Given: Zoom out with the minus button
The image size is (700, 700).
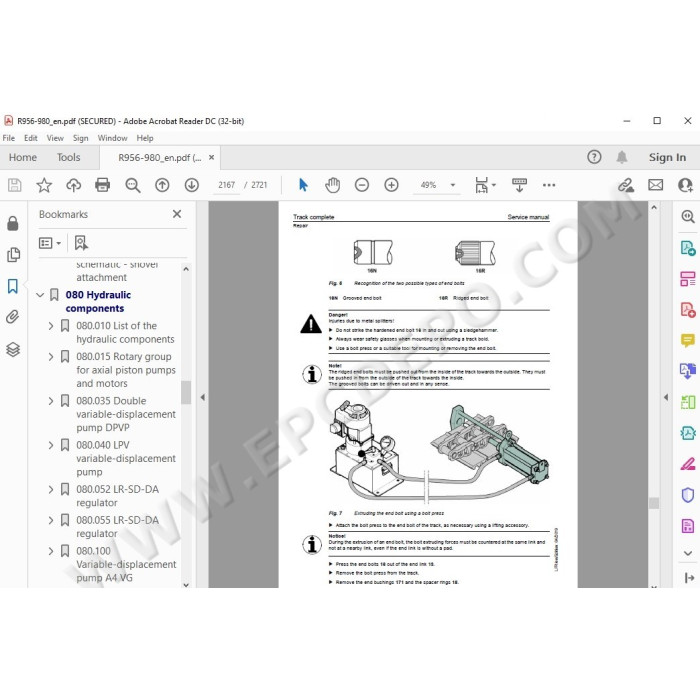Looking at the screenshot, I should pyautogui.click(x=362, y=185).
